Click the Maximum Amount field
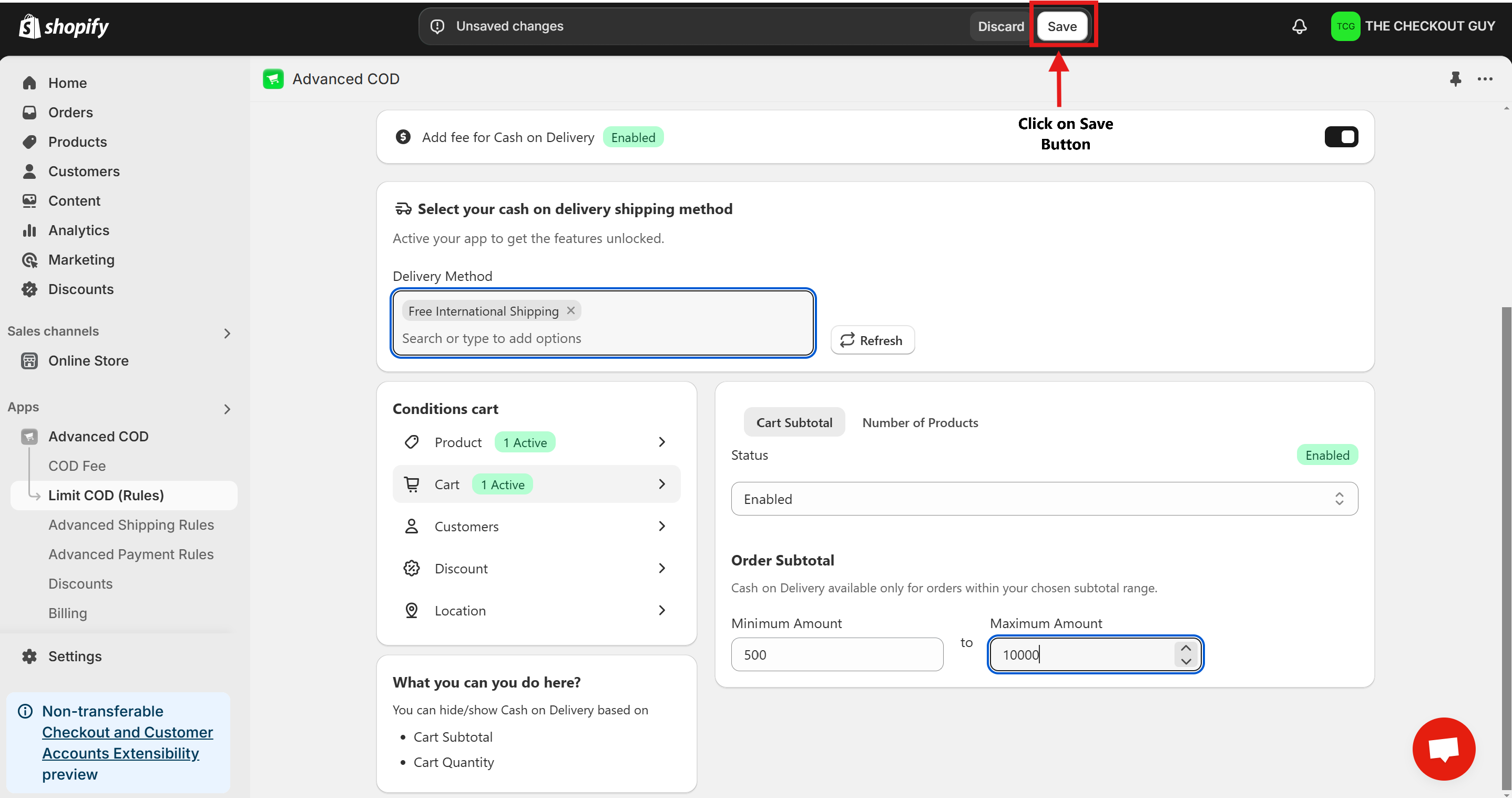Screen dimensions: 1512x798 pyautogui.click(x=1095, y=654)
